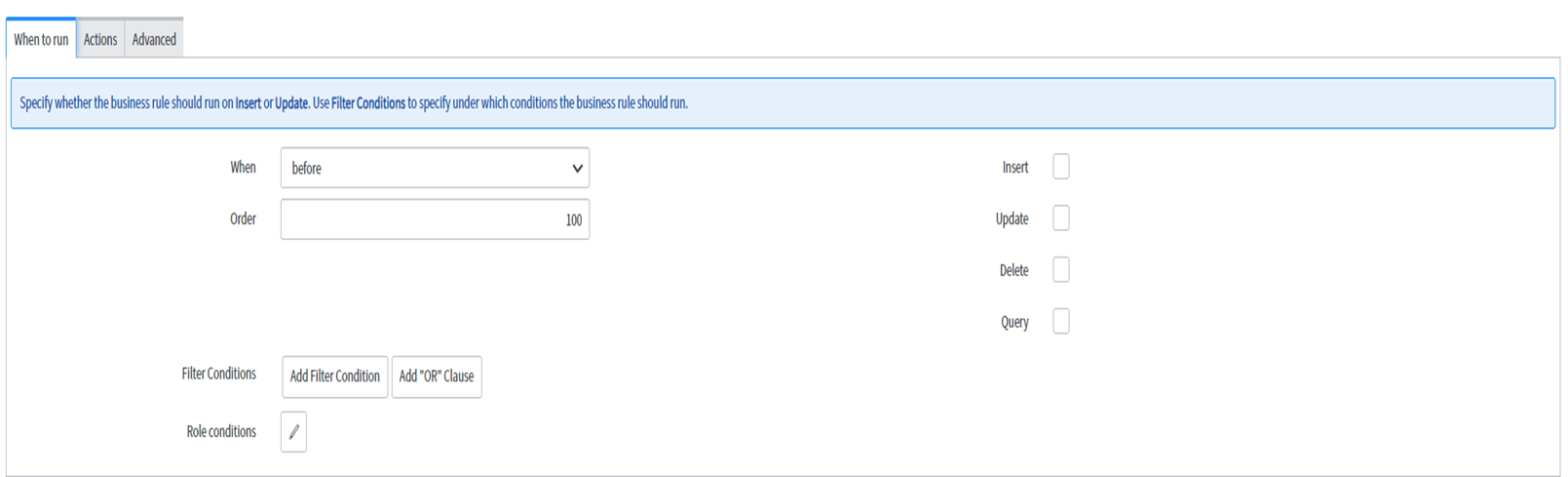Tick the Delete checkbox
The width and height of the screenshot is (1568, 477).
point(1061,270)
